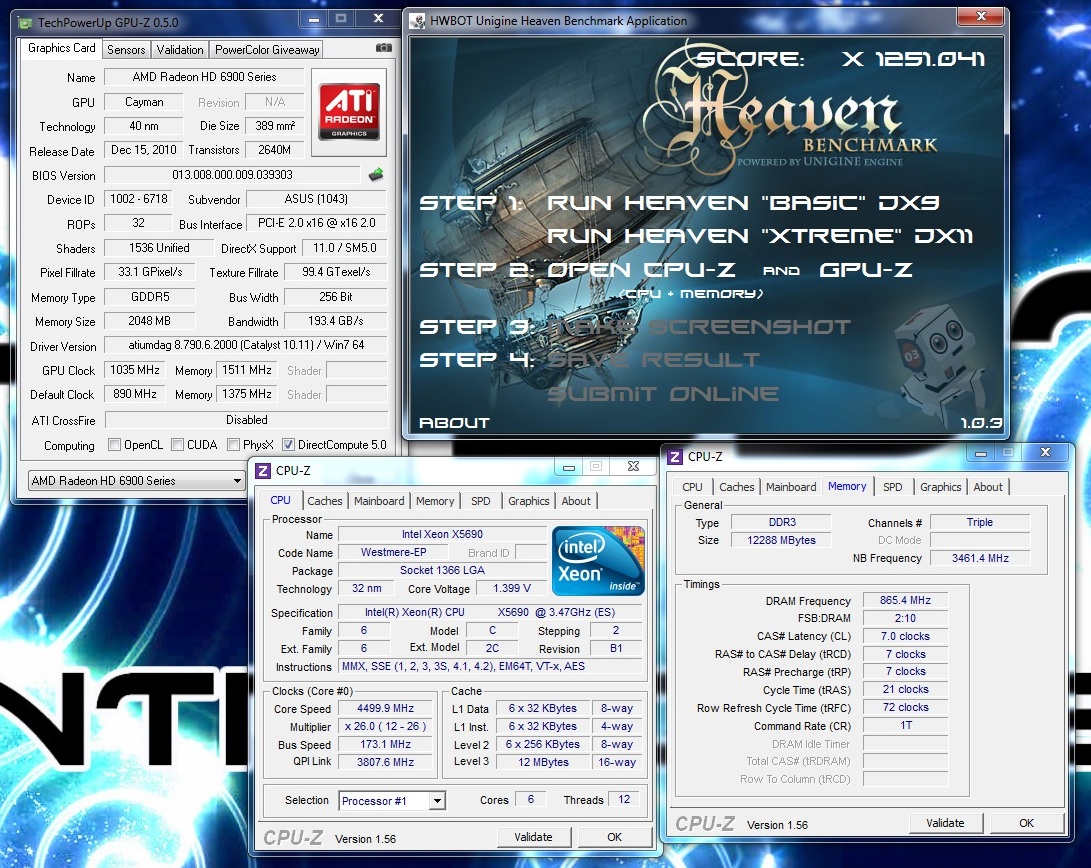Click the BIOS Version value field
Viewport: 1091px width, 868px height.
point(232,175)
